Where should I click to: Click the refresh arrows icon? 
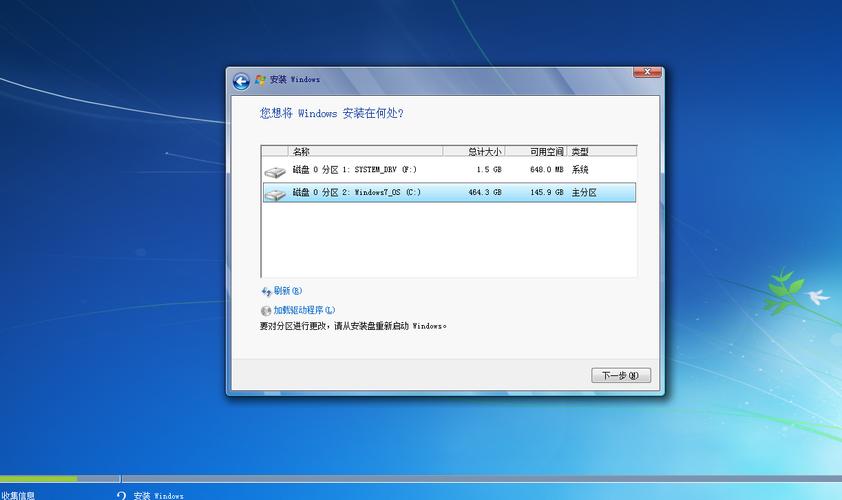266,292
